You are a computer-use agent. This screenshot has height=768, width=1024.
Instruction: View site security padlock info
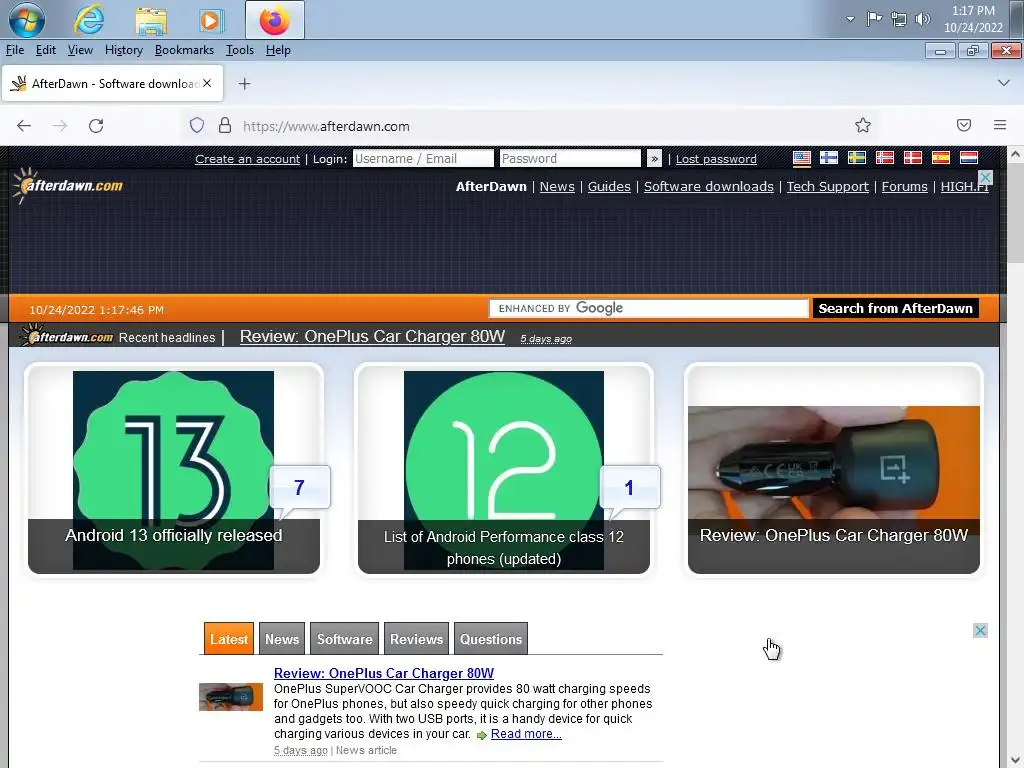[x=225, y=125]
